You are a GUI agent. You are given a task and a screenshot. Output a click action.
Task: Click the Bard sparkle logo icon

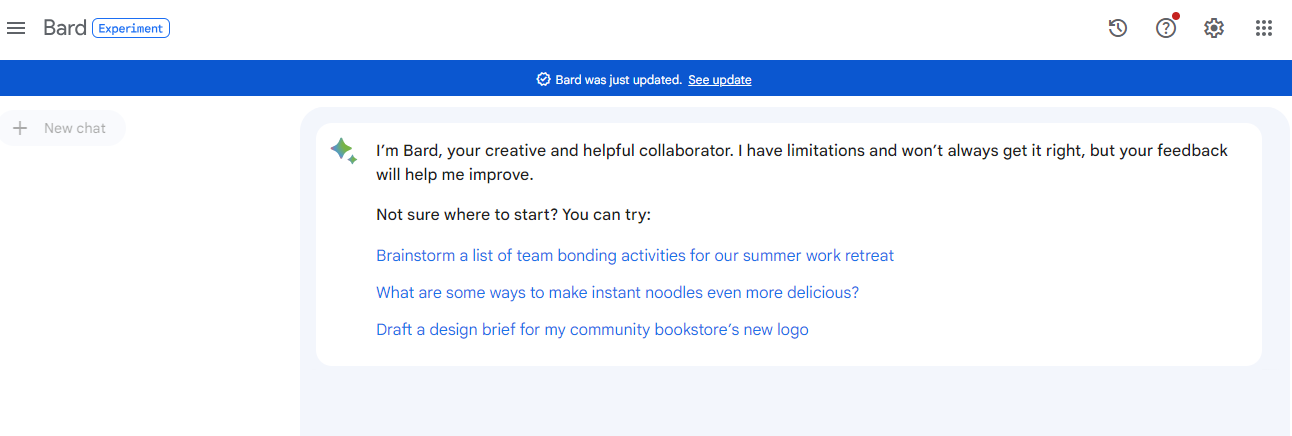click(343, 151)
